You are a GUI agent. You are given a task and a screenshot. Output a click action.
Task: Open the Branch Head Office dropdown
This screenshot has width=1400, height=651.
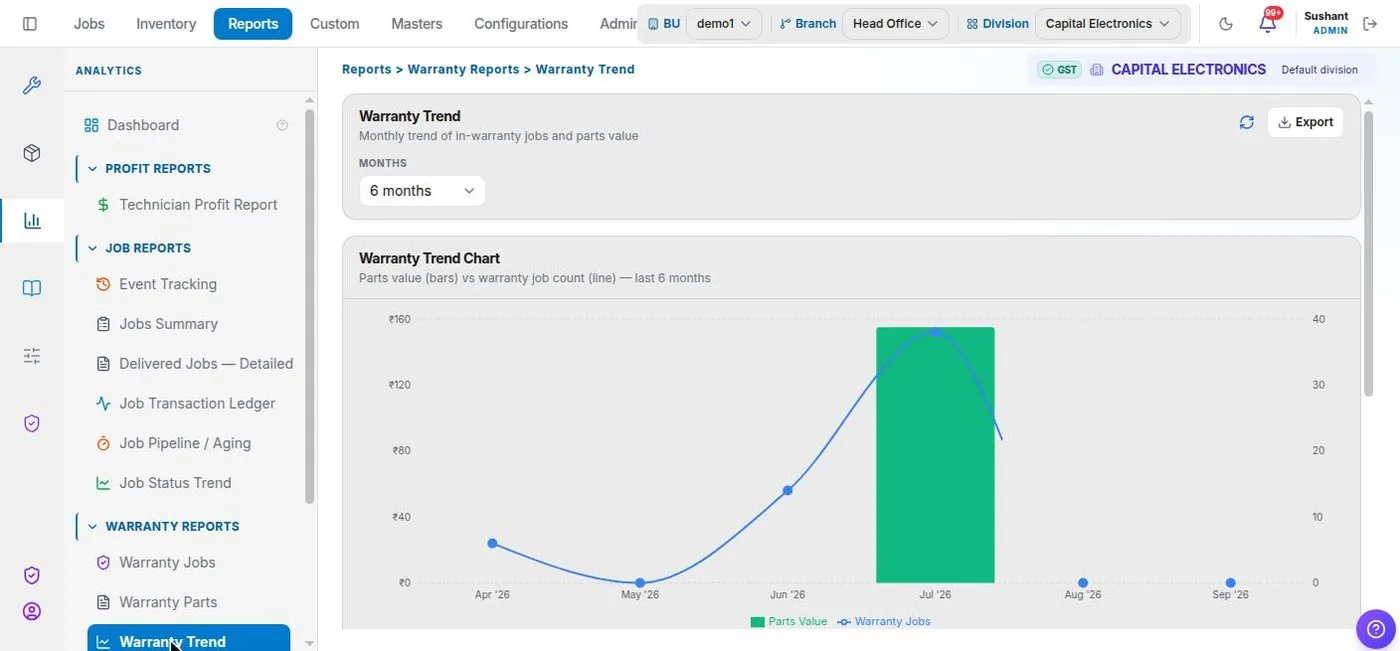click(x=895, y=24)
